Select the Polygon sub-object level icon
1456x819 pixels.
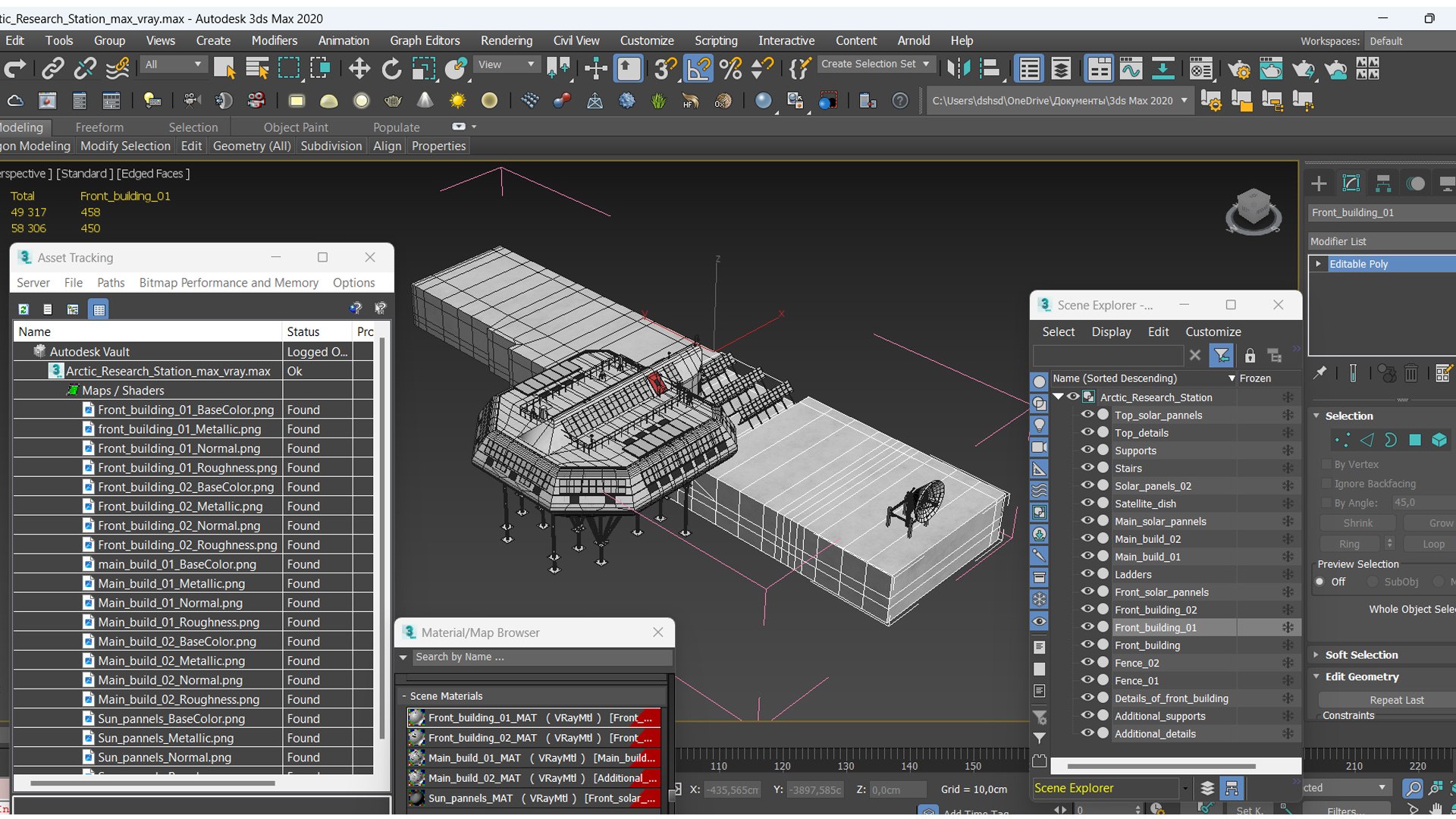pyautogui.click(x=1415, y=440)
